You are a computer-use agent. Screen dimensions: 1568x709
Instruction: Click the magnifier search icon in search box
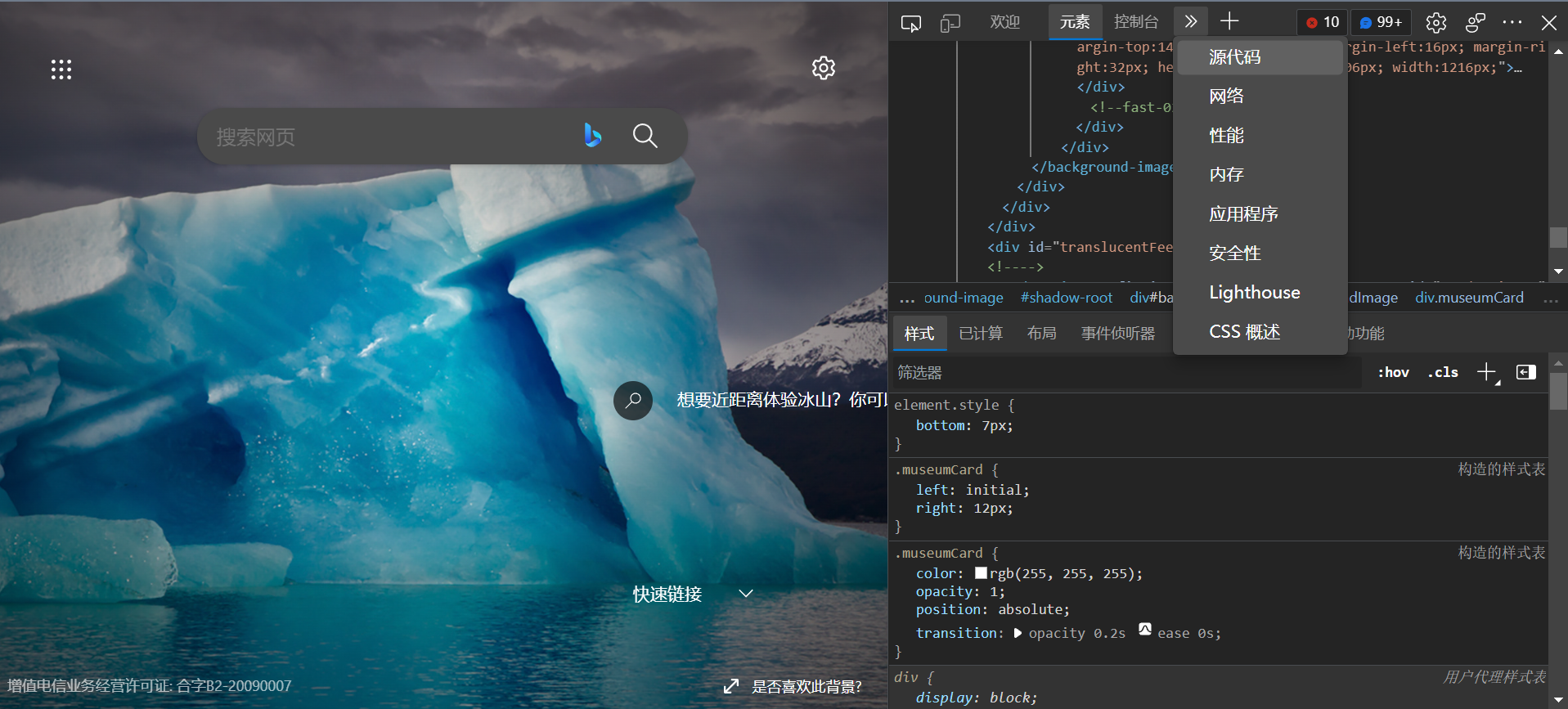(645, 136)
